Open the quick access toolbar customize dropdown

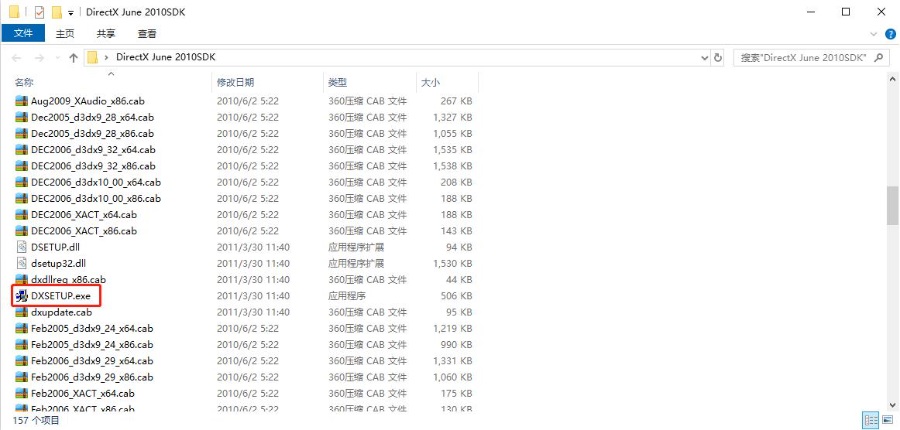tap(71, 13)
